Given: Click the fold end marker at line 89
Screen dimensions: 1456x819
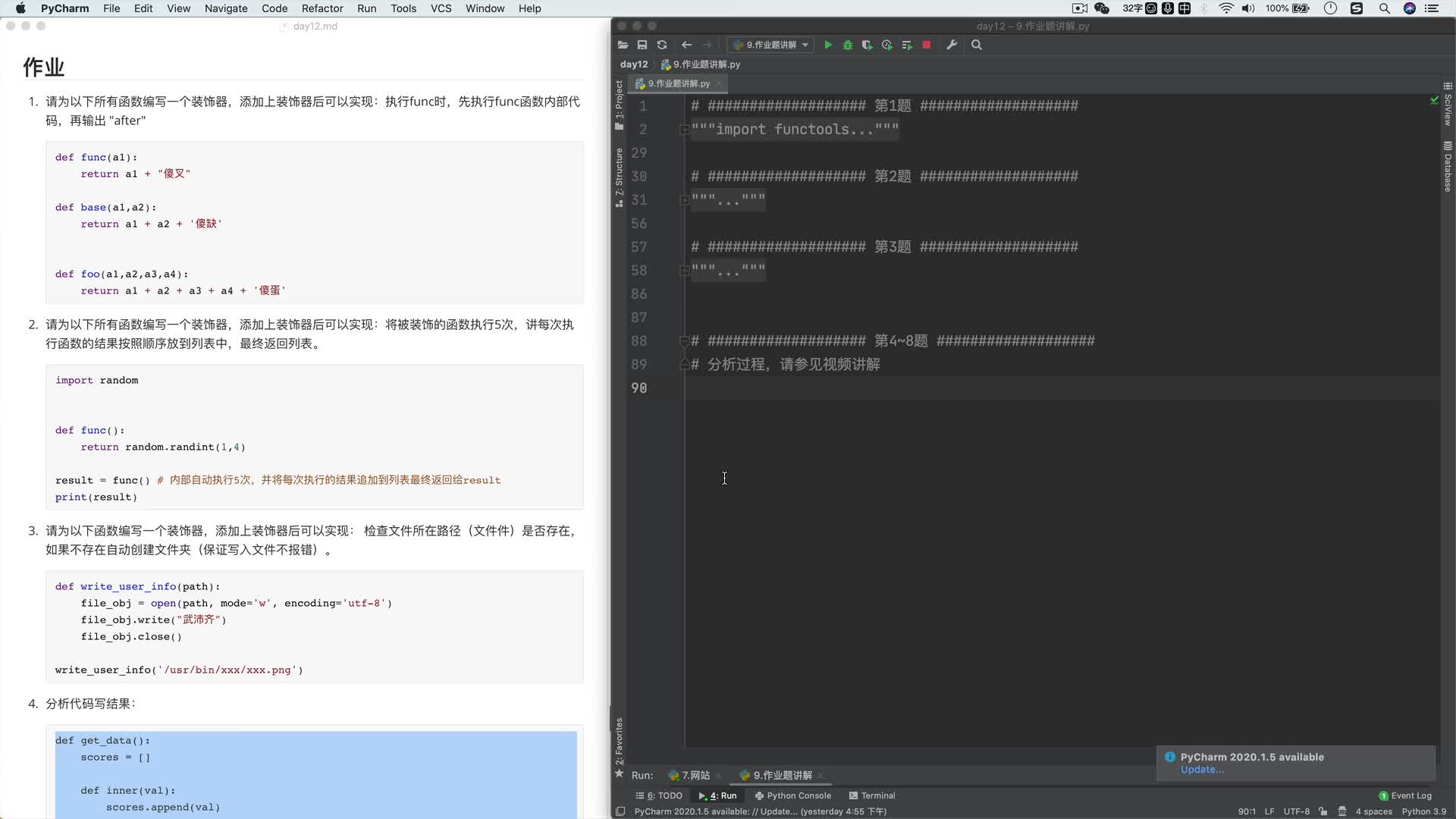Looking at the screenshot, I should [684, 365].
